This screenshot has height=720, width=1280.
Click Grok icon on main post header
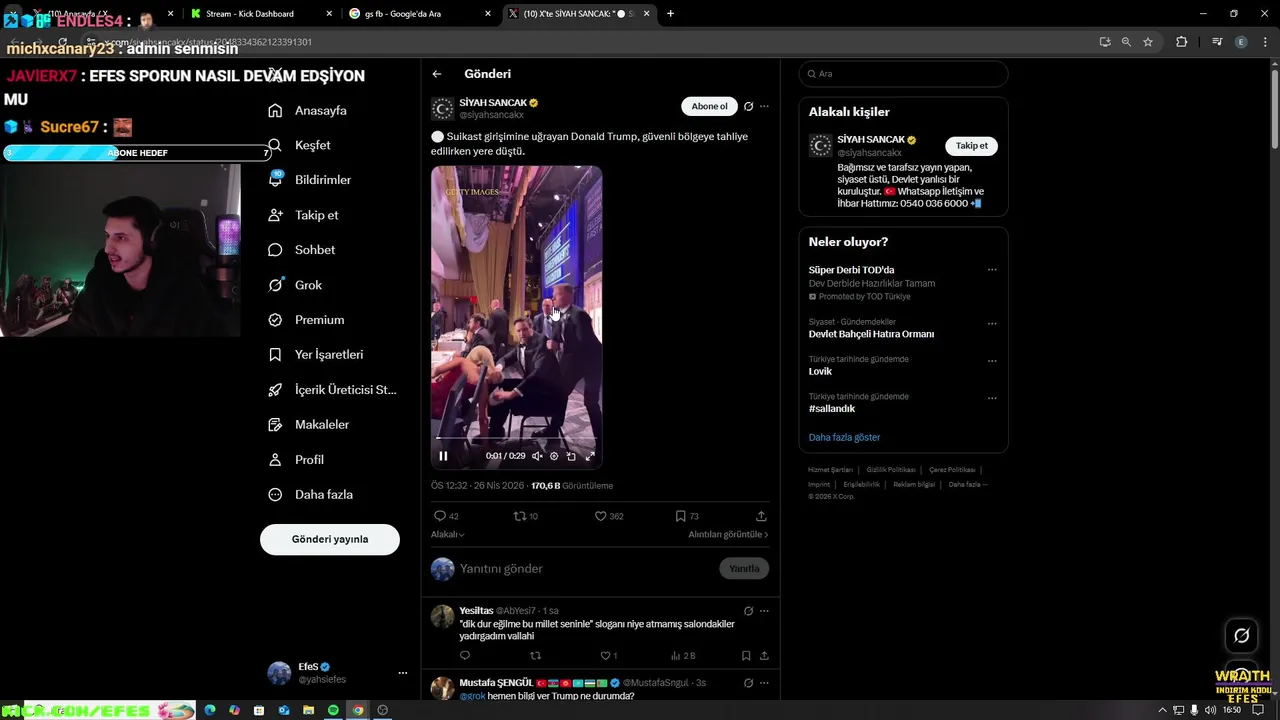tap(748, 106)
